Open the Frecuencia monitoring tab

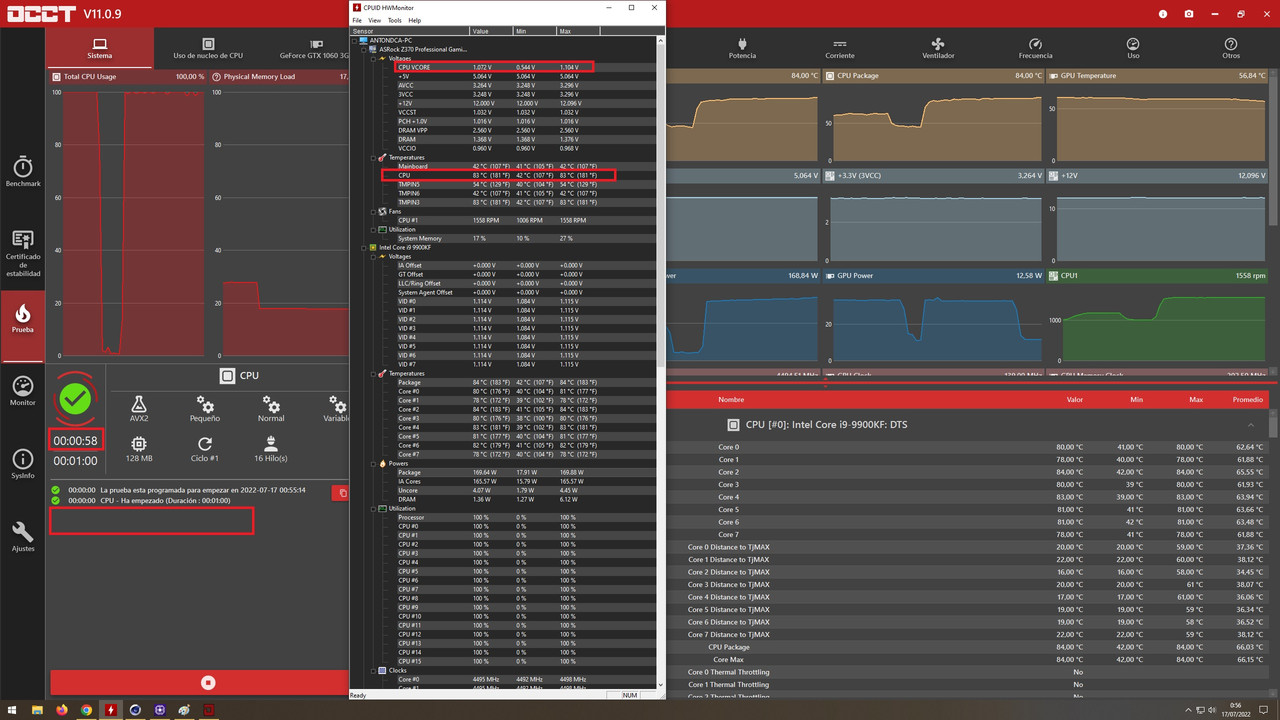(x=1035, y=49)
